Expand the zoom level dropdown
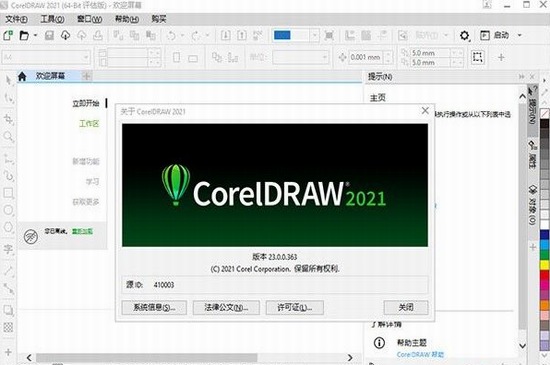Screen dimensions: 550x365 pos(314,35)
